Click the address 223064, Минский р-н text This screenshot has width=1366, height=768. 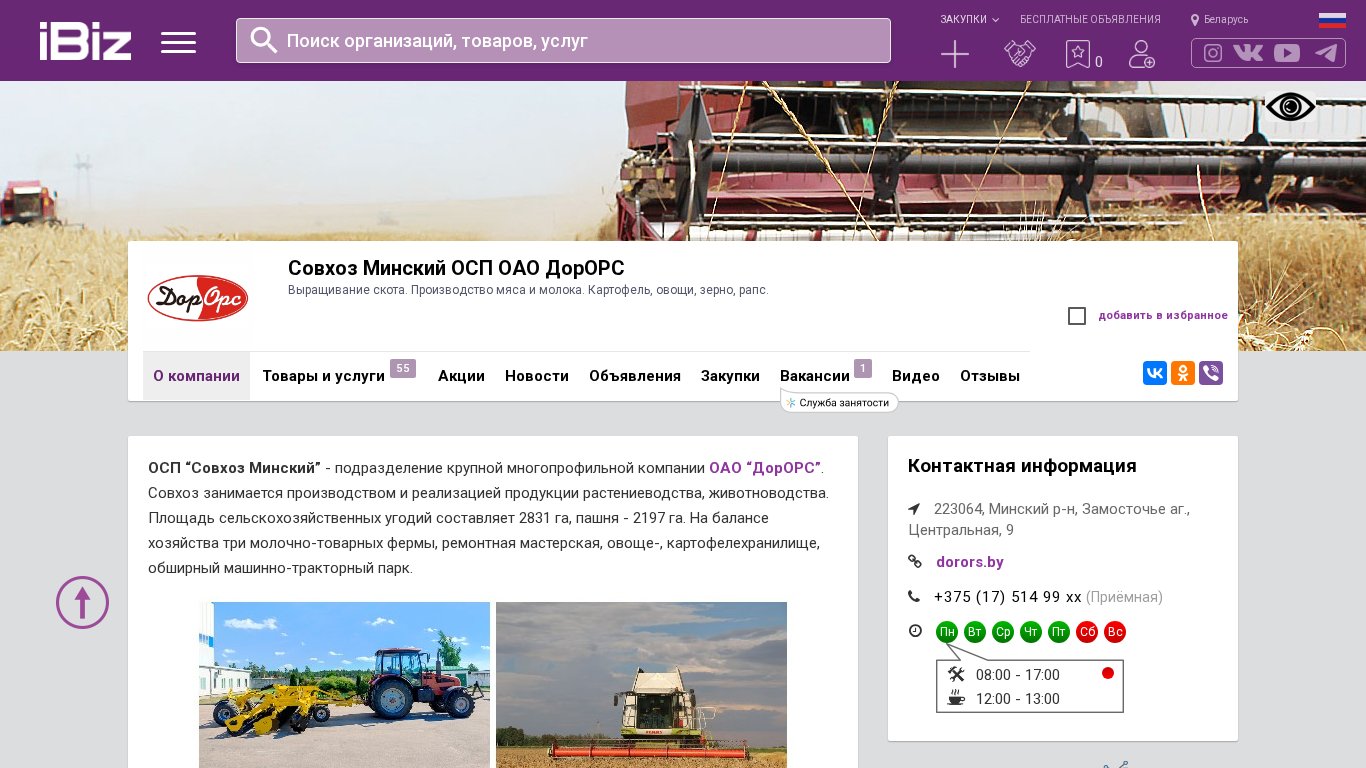click(1049, 519)
